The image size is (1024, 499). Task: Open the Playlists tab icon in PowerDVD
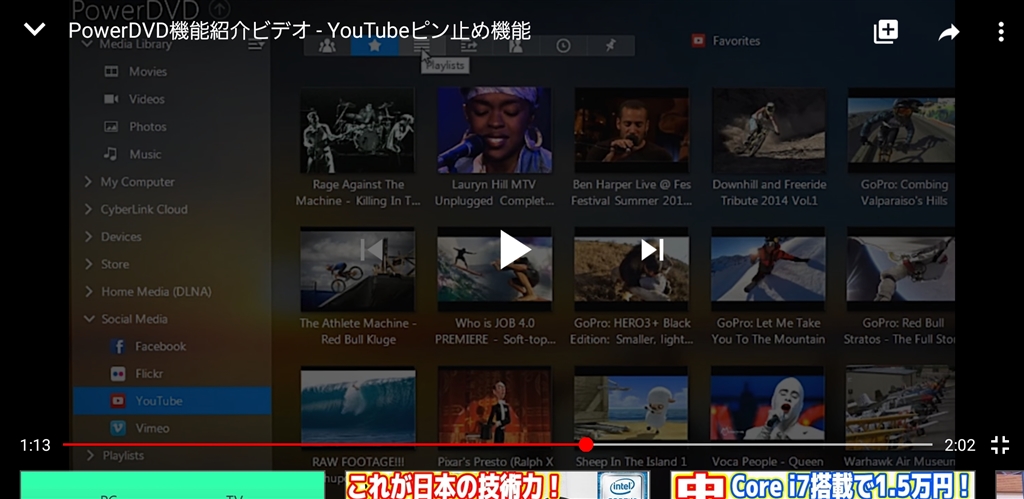tap(422, 46)
